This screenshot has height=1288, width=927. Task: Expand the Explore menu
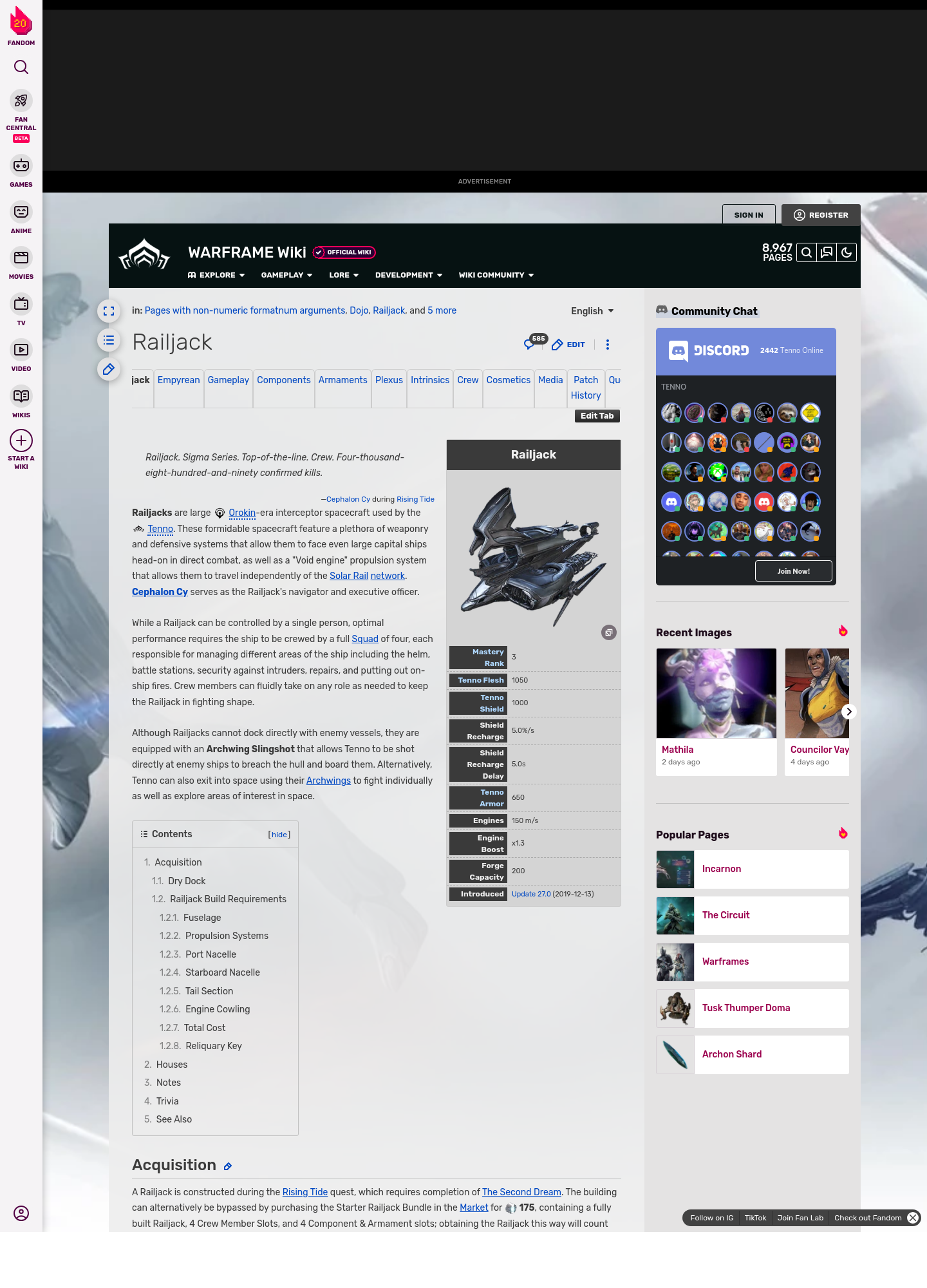216,275
